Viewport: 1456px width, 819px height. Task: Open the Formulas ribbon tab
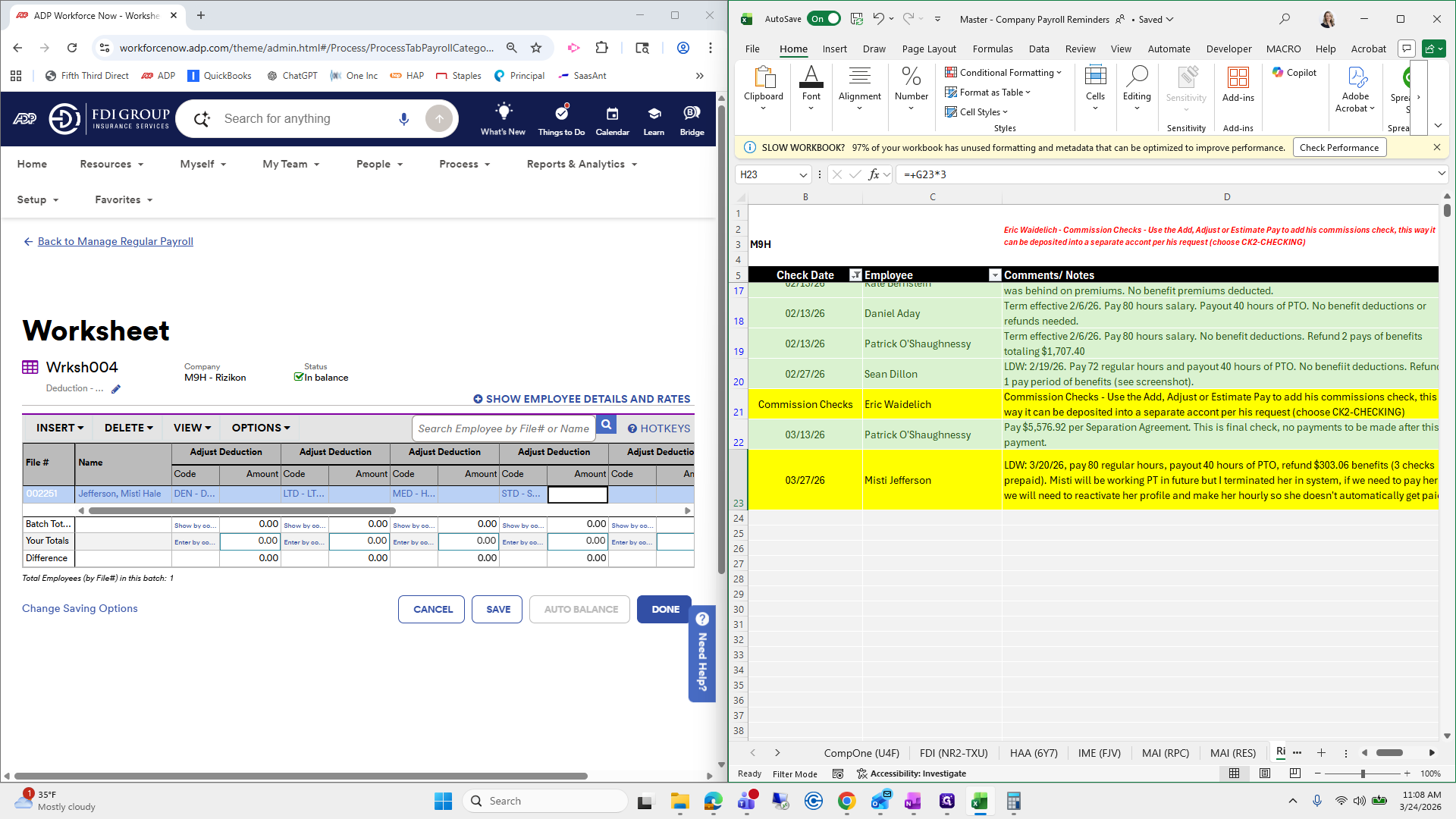click(x=992, y=49)
